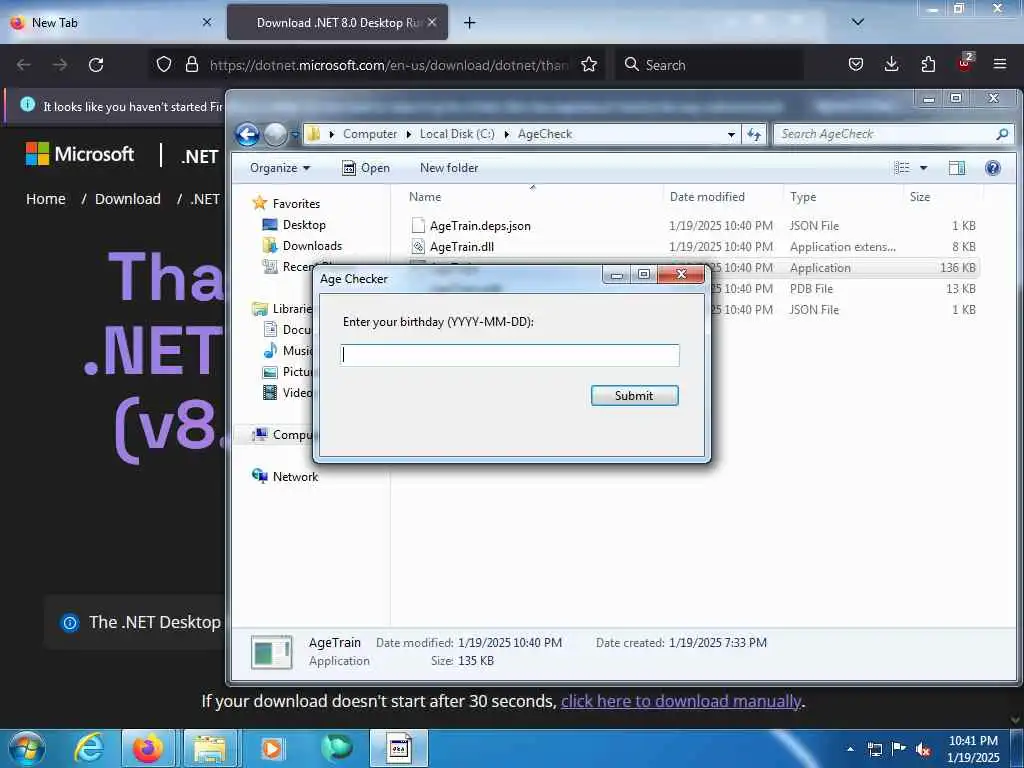Click the Search AgeCheck box
1024x768 pixels.
[x=893, y=134]
